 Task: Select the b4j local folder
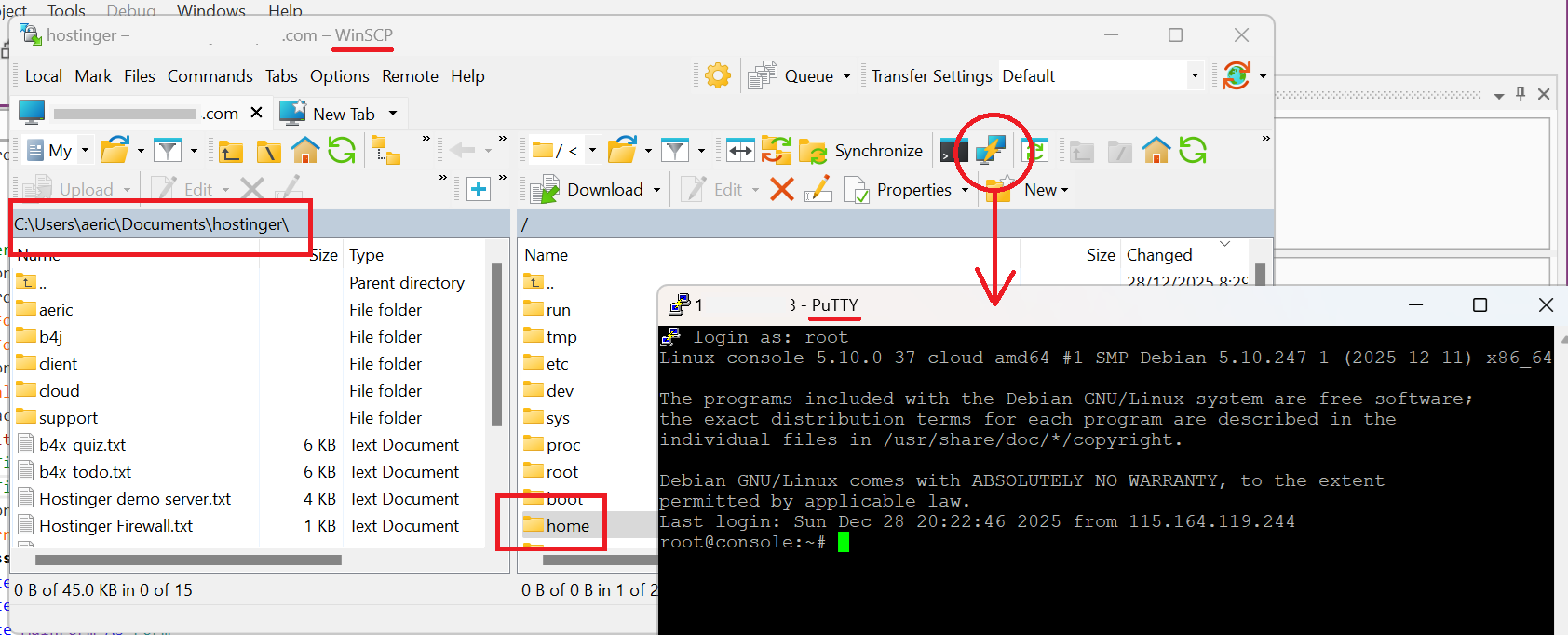coord(51,336)
